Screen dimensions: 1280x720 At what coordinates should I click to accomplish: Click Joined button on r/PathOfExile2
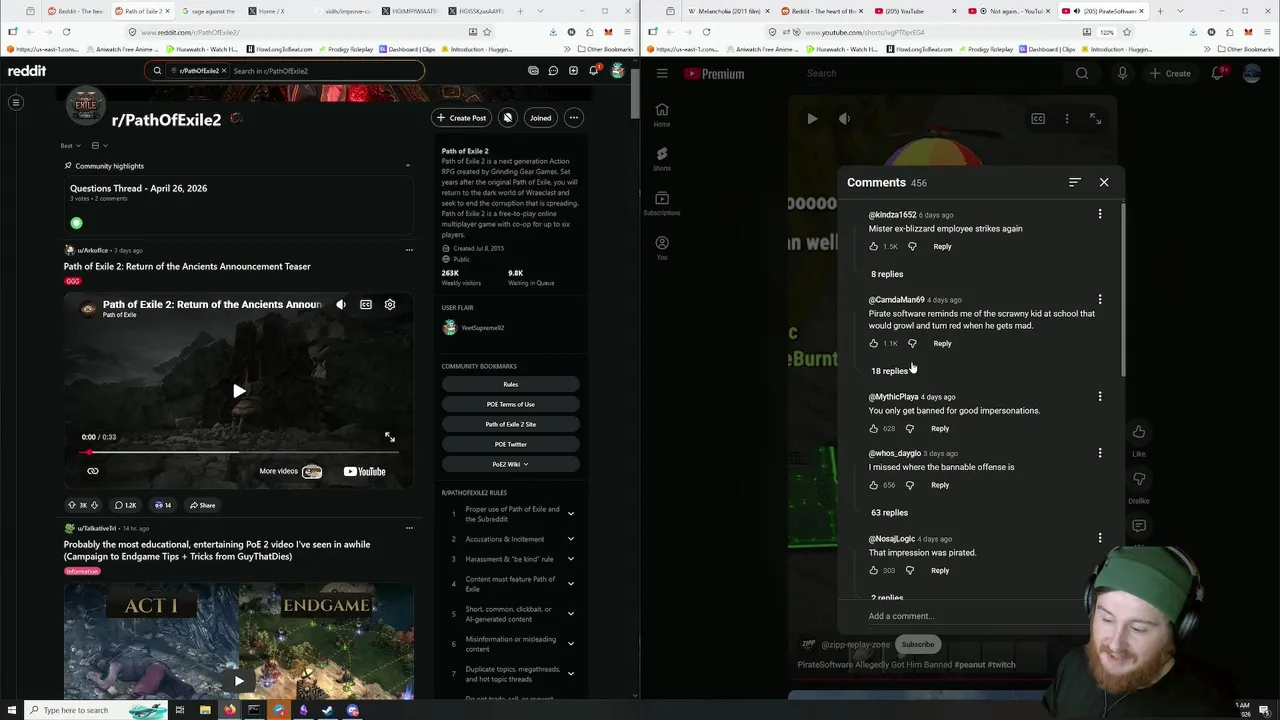[540, 118]
